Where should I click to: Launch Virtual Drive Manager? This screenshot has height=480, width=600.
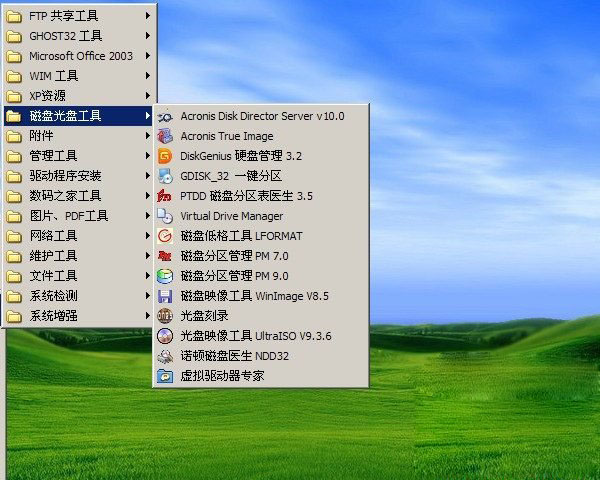click(x=261, y=216)
